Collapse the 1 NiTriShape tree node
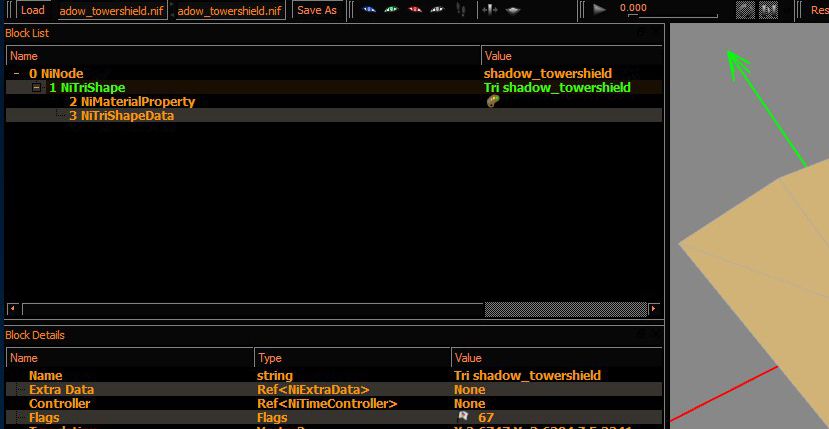Screen dimensions: 829x429 pos(36,88)
